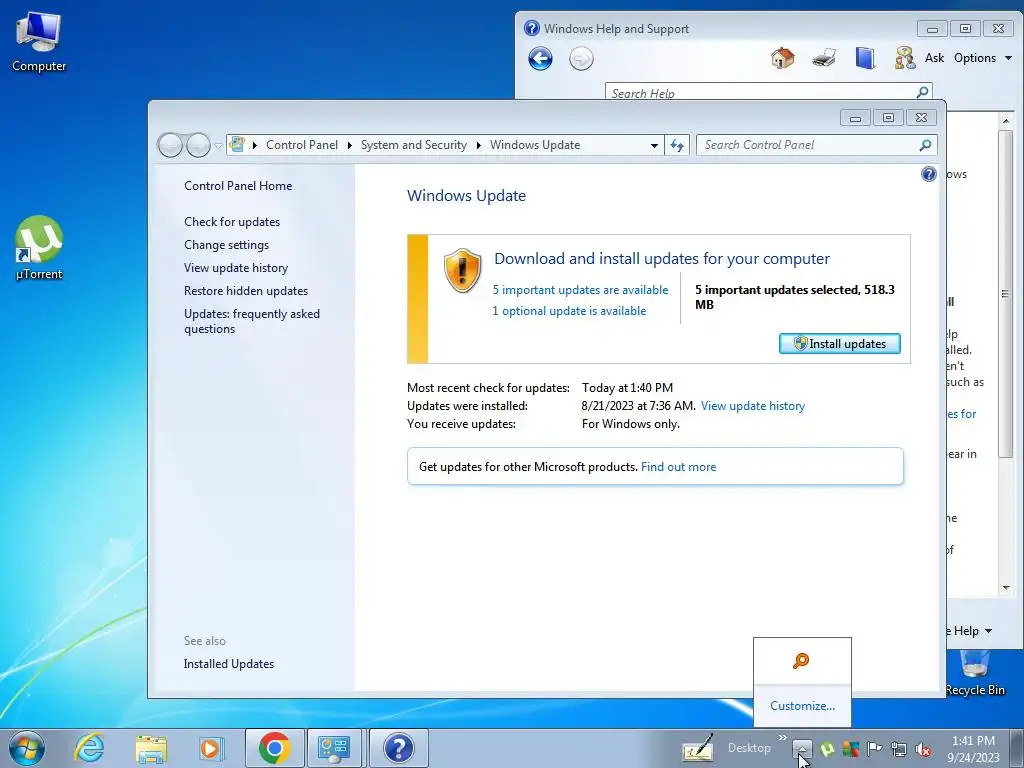Screen dimensions: 1024x768
Task: Click the Windows Update shield warning icon
Action: [x=462, y=270]
